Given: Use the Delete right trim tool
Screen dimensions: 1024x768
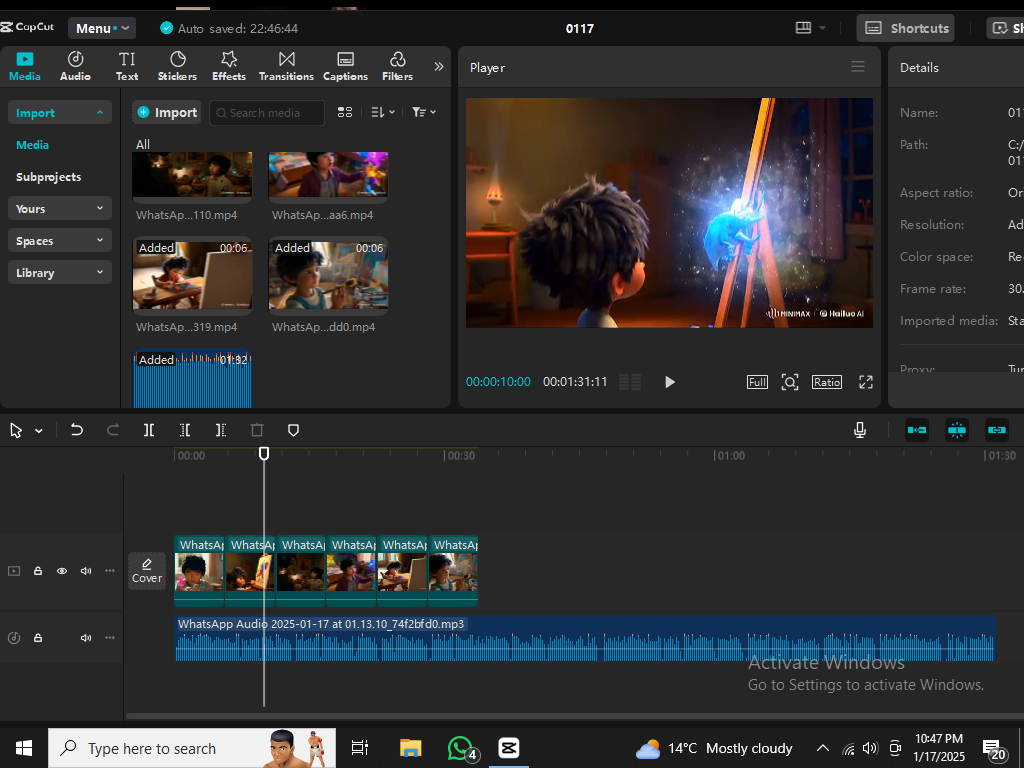Looking at the screenshot, I should [221, 430].
